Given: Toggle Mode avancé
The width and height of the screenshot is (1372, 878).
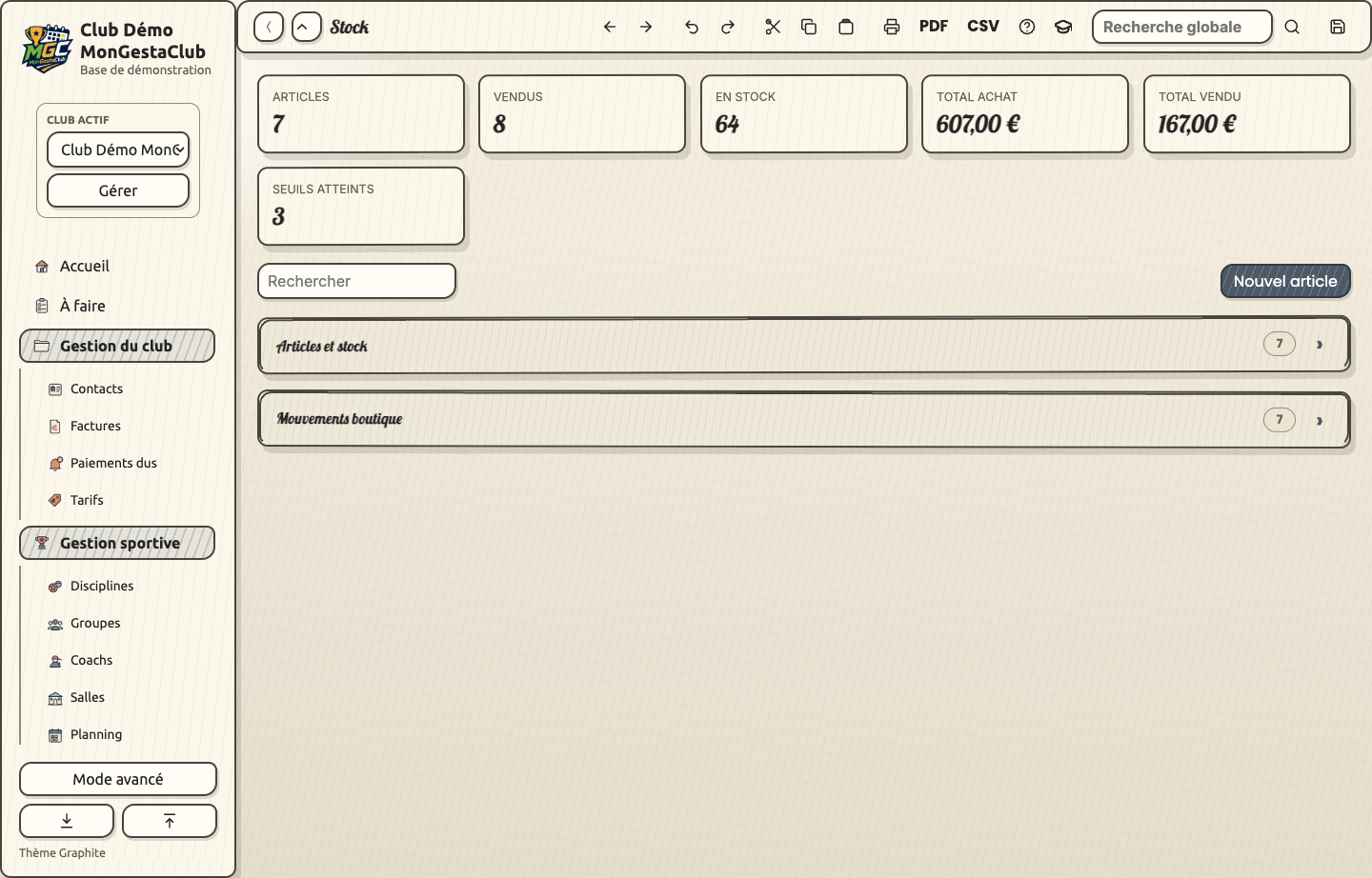Looking at the screenshot, I should [x=118, y=779].
